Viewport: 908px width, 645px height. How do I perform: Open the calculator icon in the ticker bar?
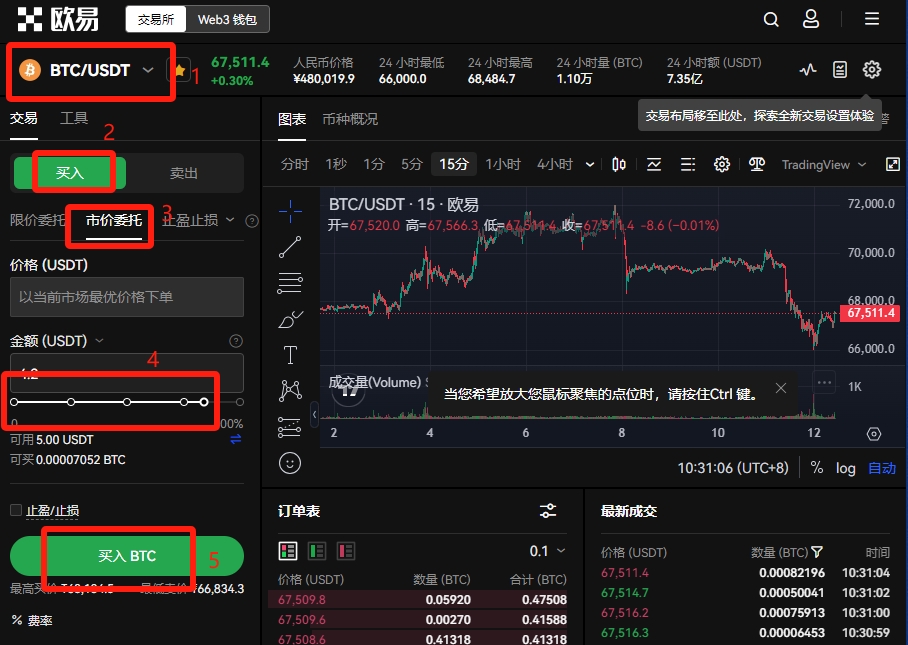(840, 70)
